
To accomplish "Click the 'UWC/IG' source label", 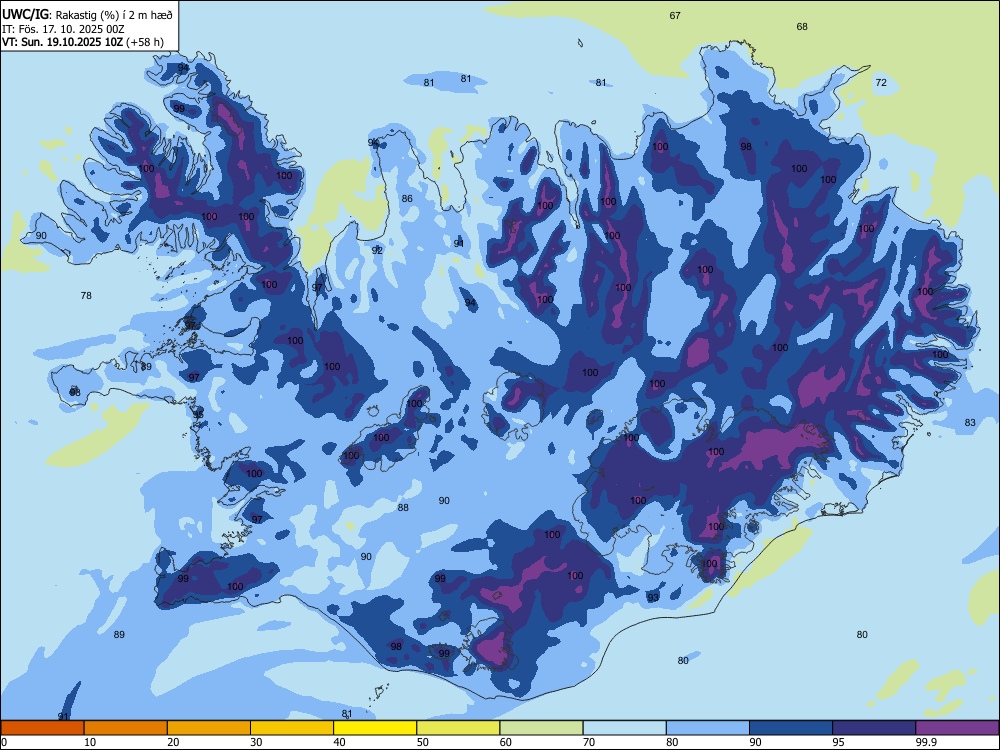I will 25,15.
